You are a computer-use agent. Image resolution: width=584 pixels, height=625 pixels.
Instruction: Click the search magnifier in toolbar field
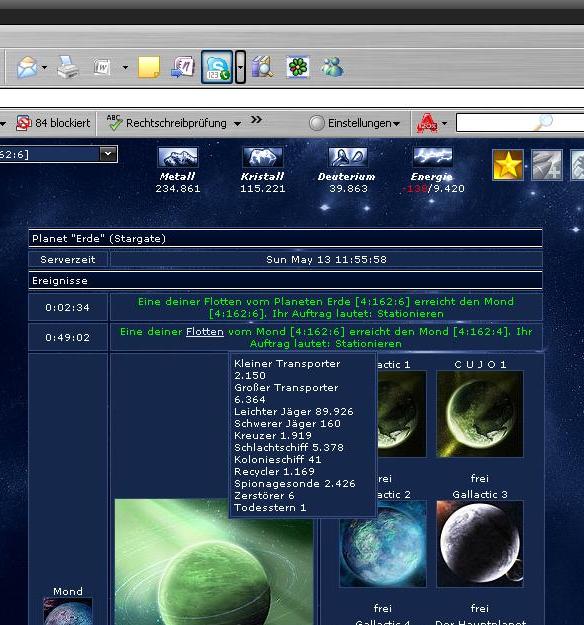[x=544, y=122]
